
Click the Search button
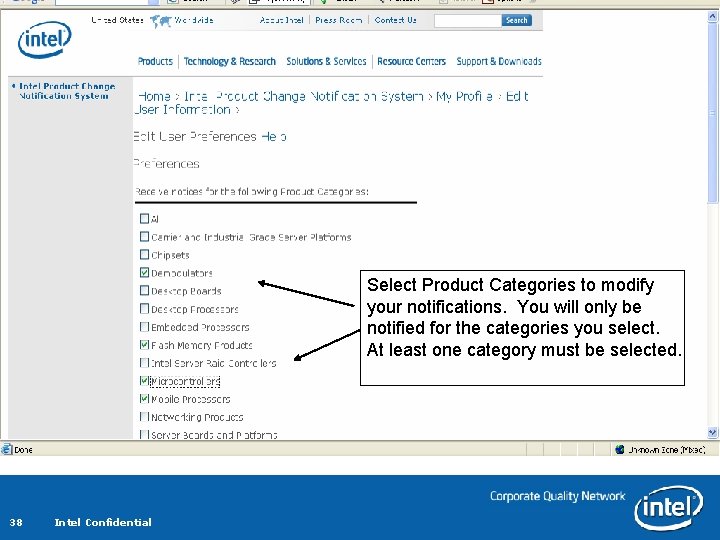point(517,20)
